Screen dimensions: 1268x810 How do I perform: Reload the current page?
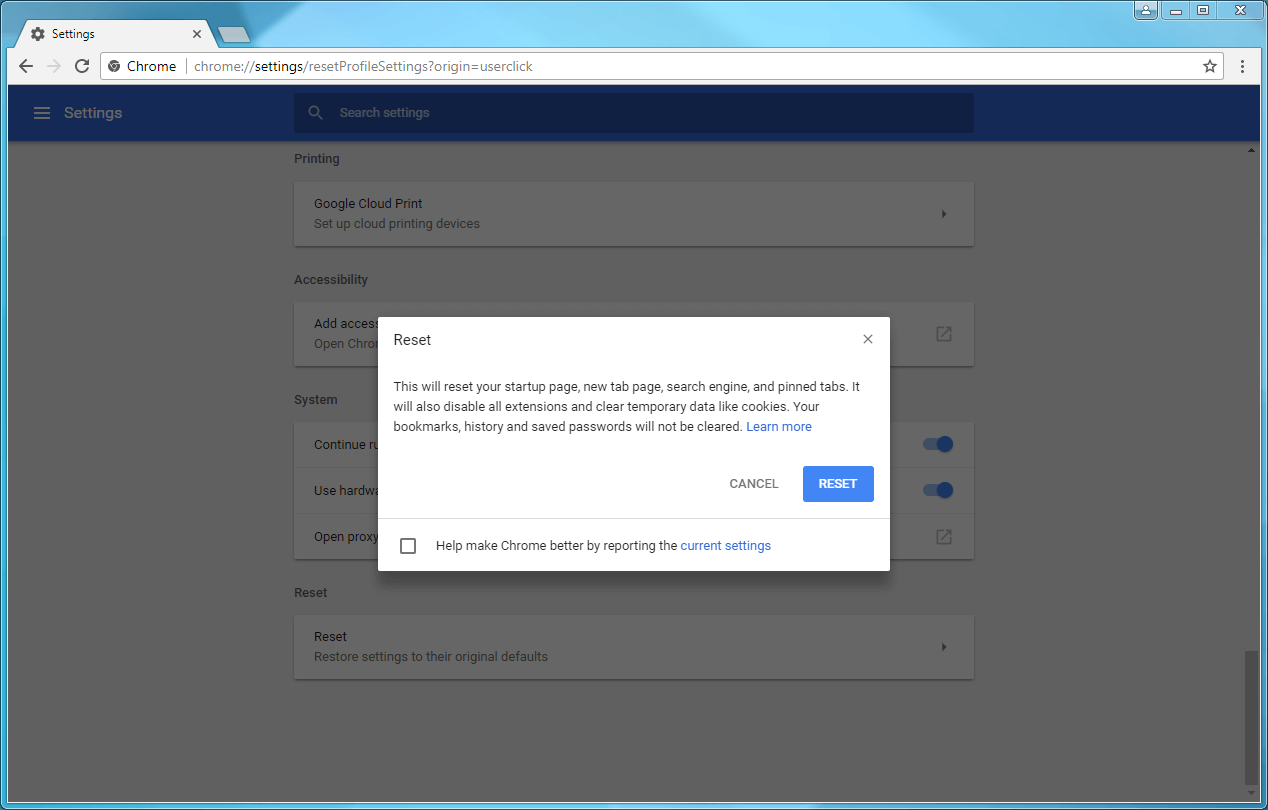[82, 66]
